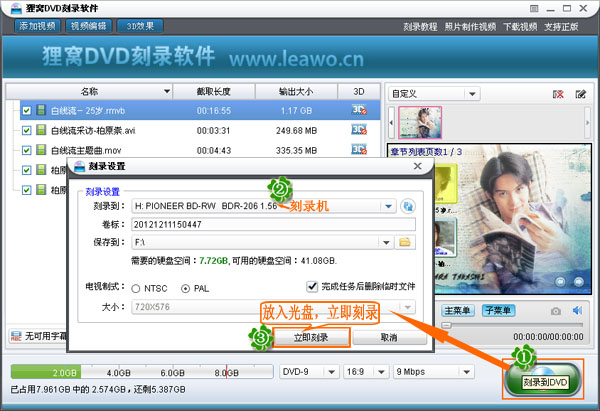Click the 截取长度 column header
The image size is (600, 411).
coord(214,91)
